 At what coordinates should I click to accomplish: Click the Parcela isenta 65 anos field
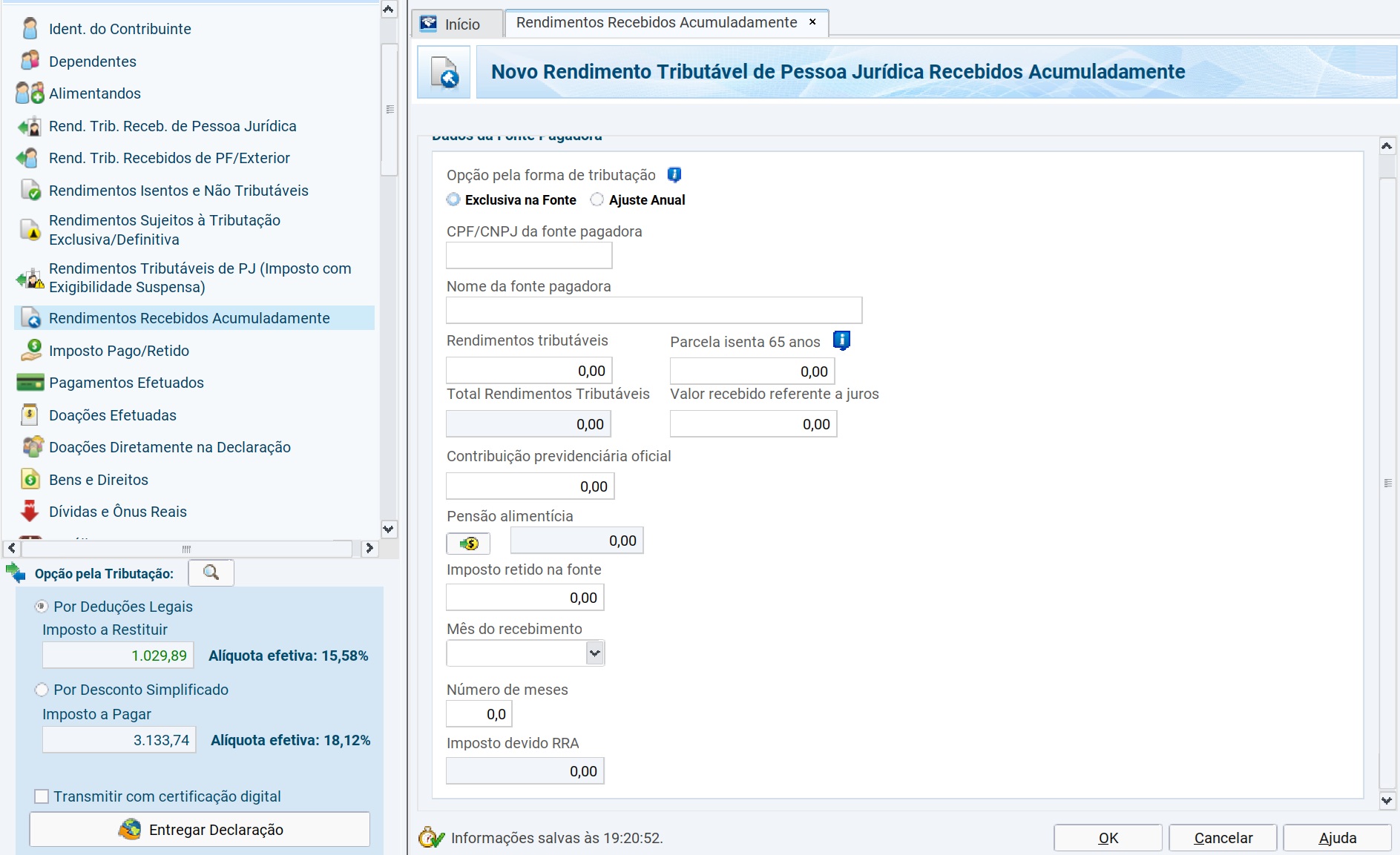(x=752, y=371)
